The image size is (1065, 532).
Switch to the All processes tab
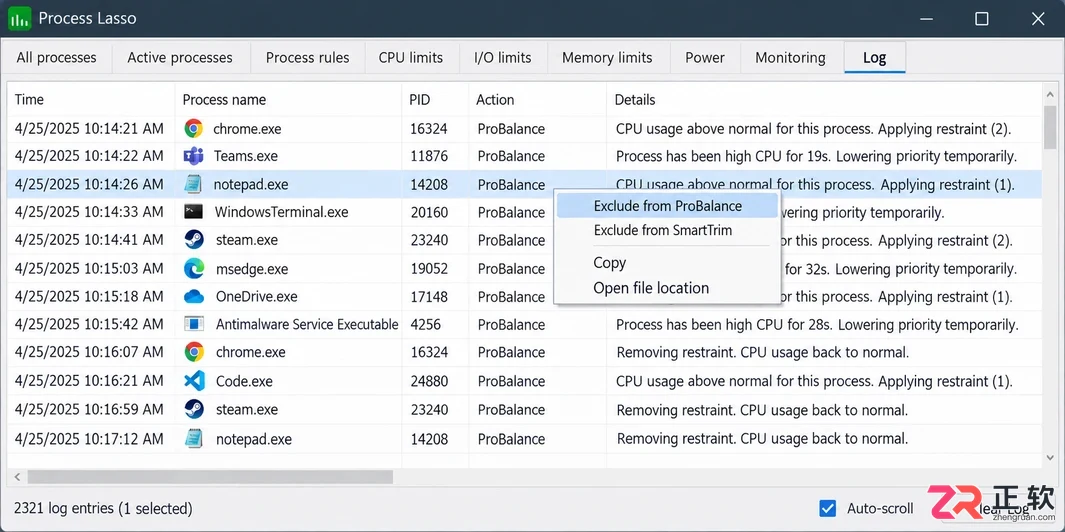pos(56,58)
